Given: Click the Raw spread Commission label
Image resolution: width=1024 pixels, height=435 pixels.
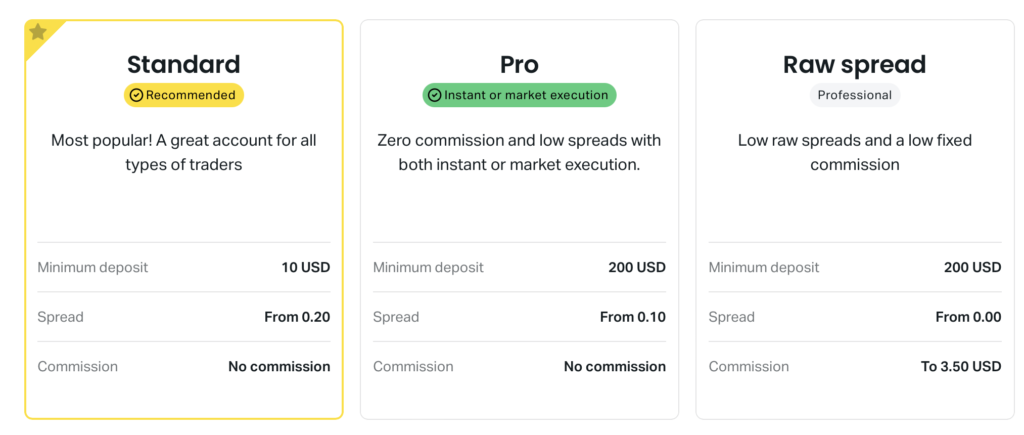Looking at the screenshot, I should (748, 366).
